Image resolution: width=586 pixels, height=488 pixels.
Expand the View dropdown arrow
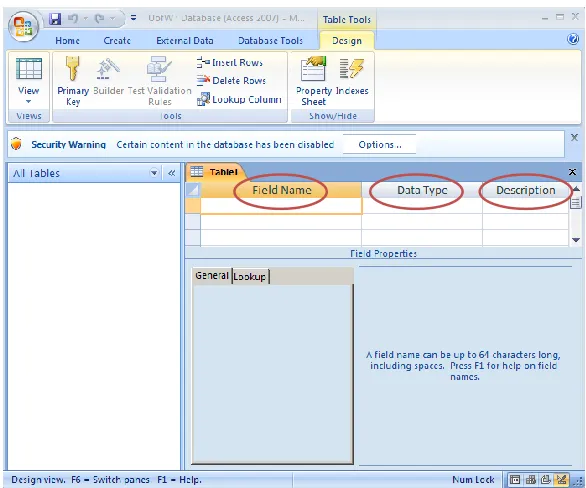click(28, 101)
